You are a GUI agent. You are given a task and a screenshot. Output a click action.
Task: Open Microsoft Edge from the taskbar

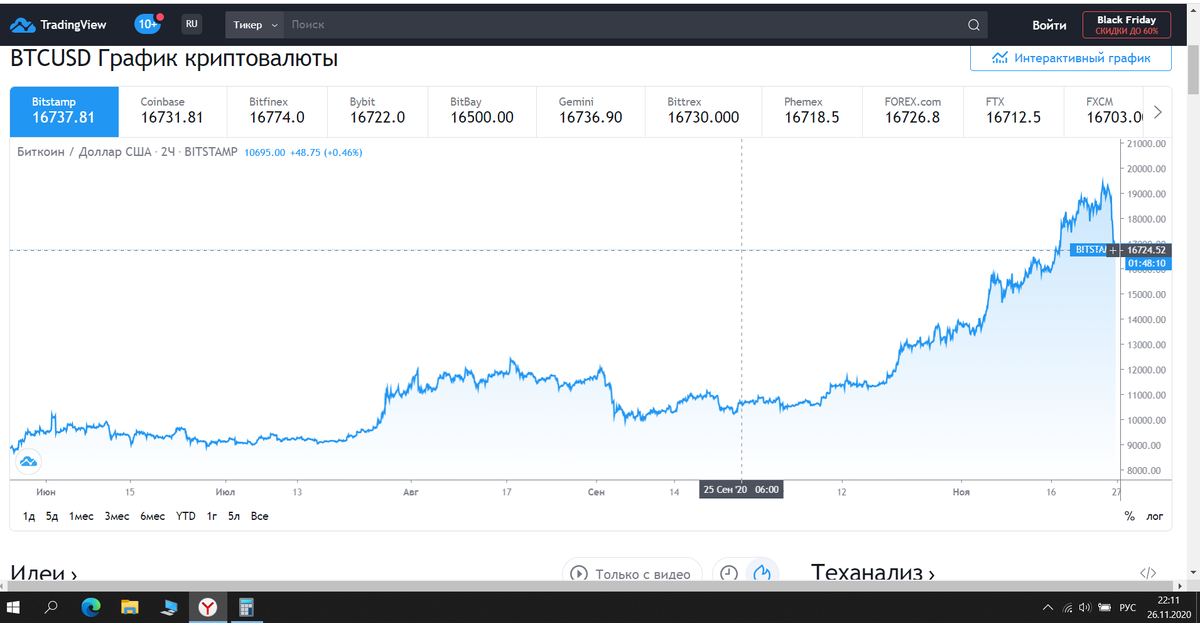91,607
